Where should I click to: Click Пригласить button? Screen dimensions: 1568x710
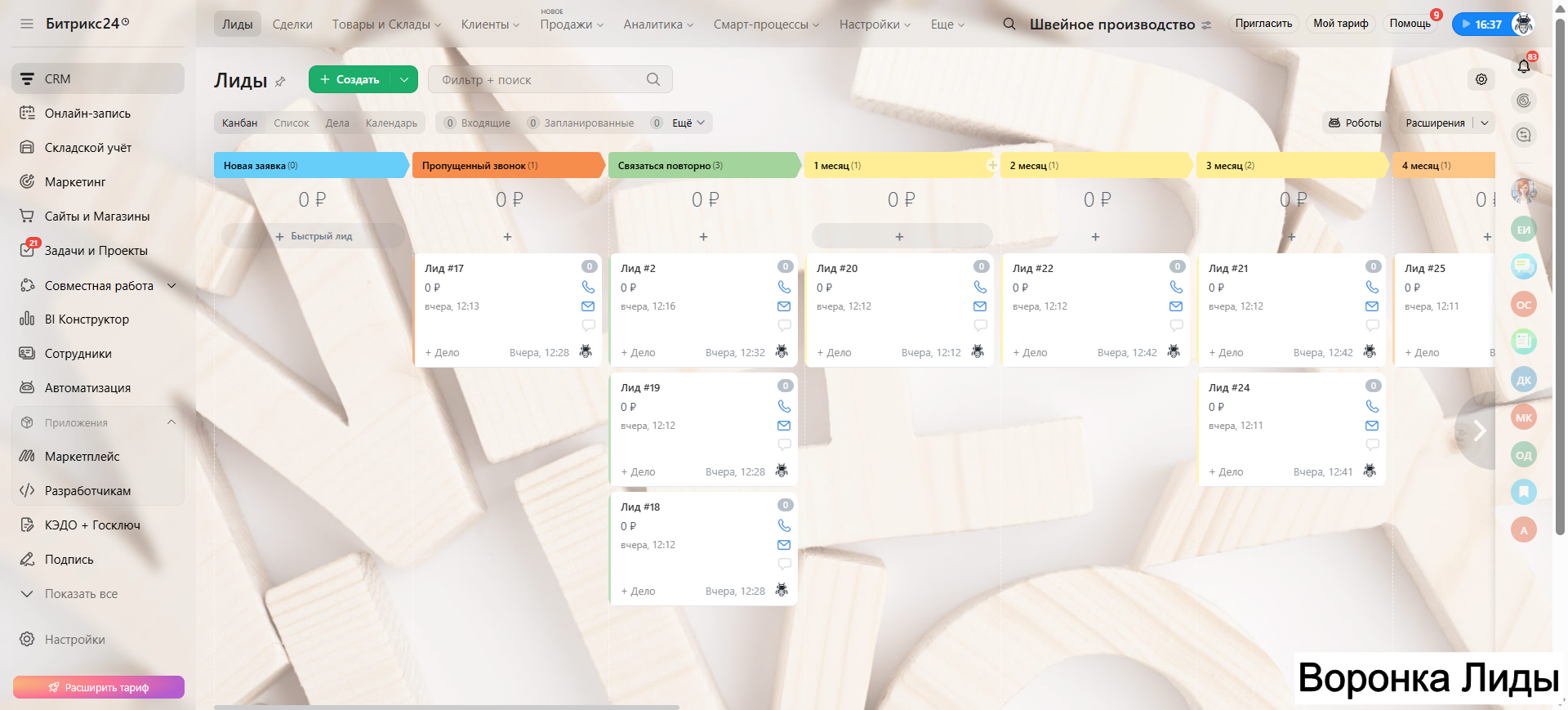point(1263,24)
